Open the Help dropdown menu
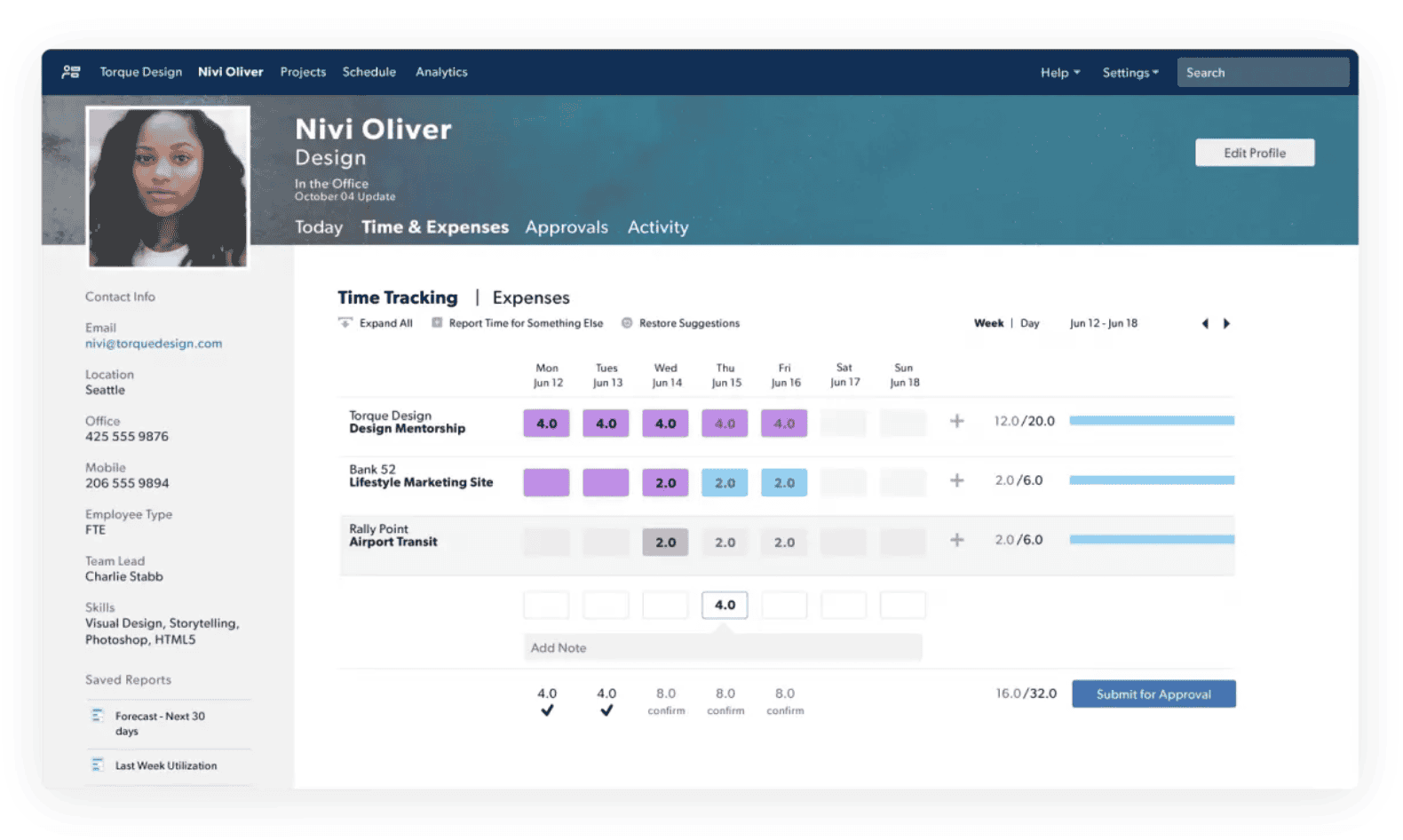The width and height of the screenshot is (1403, 840). click(1059, 73)
